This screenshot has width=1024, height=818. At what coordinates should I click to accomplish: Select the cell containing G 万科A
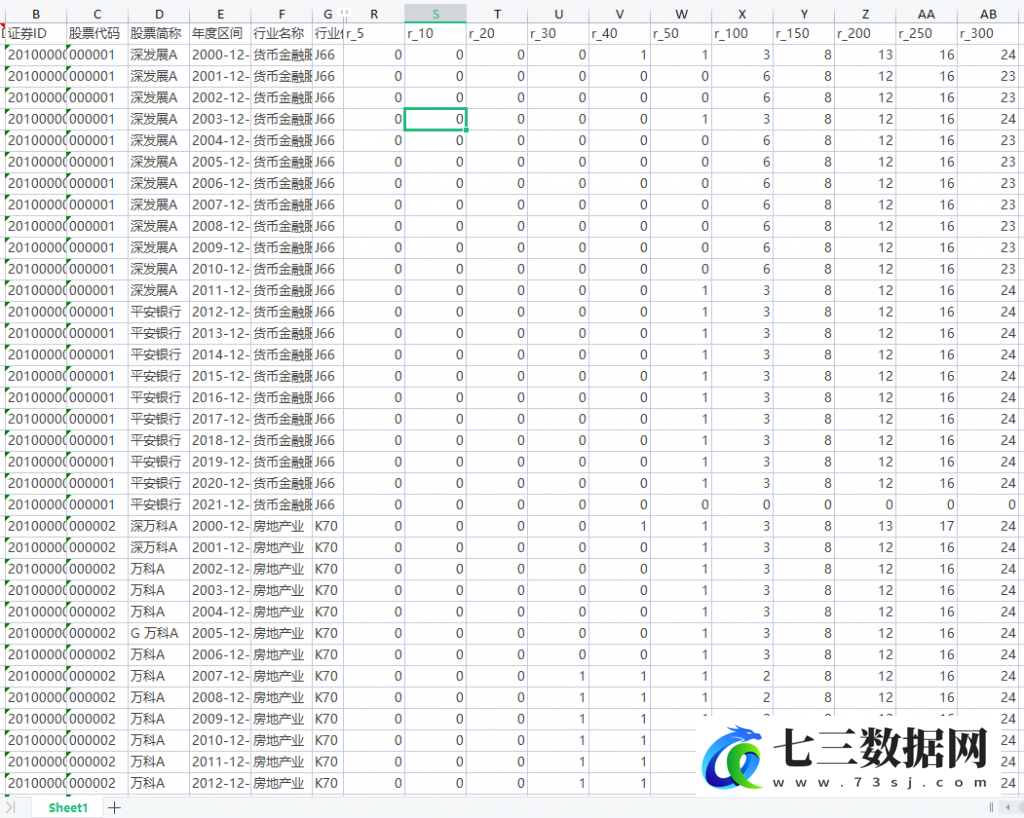click(x=159, y=633)
